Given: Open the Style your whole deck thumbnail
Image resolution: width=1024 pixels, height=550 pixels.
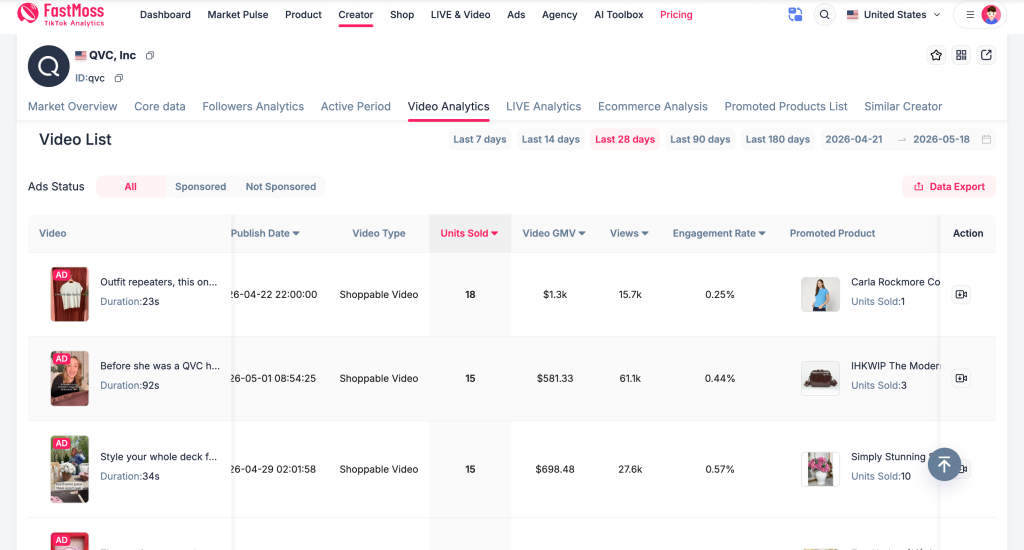Looking at the screenshot, I should coord(70,469).
